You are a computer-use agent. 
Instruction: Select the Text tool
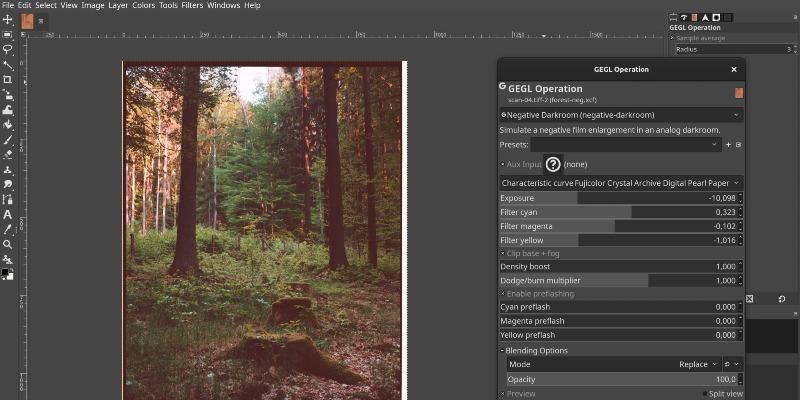pyautogui.click(x=7, y=214)
